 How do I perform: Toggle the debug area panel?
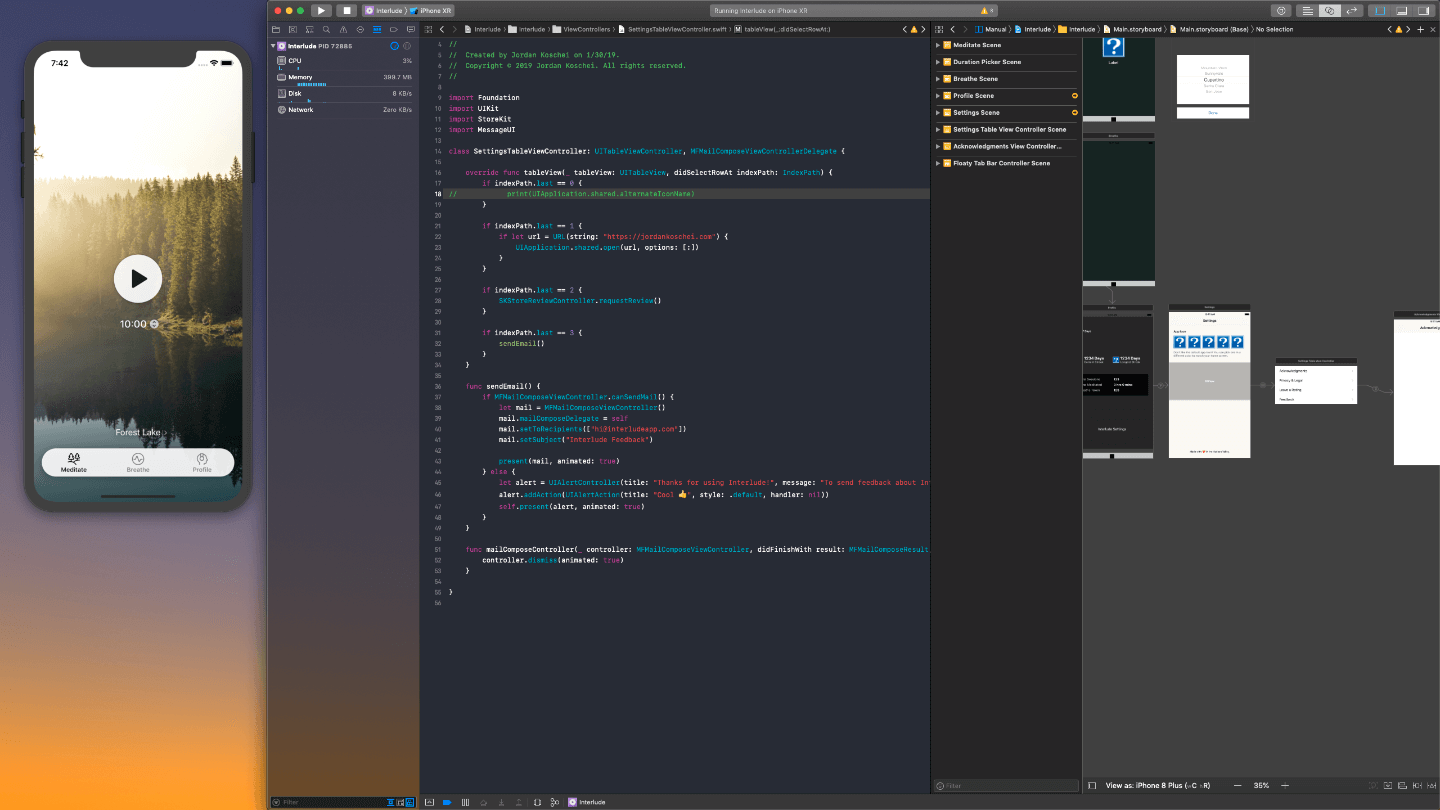1400,10
